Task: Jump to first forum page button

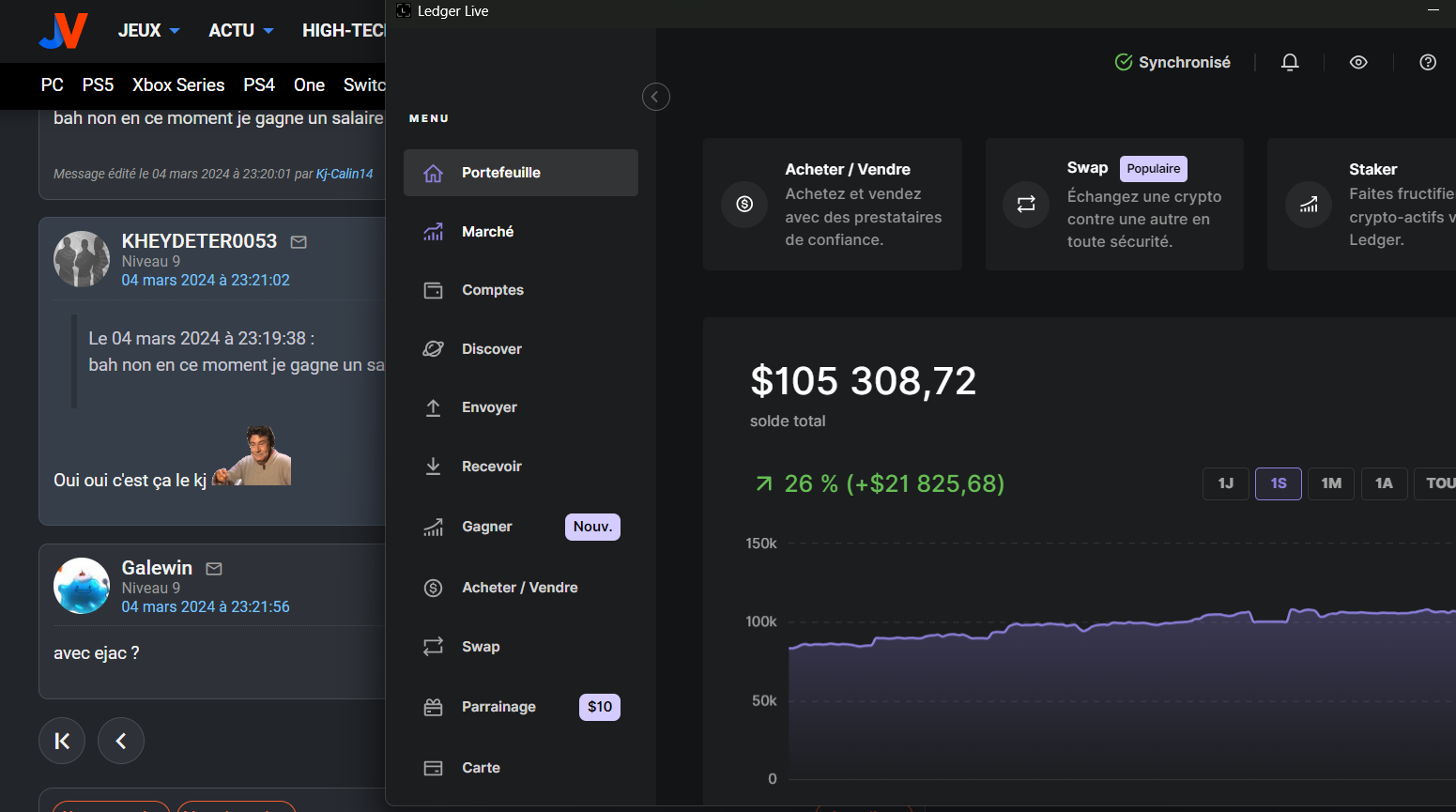Action: tap(62, 742)
